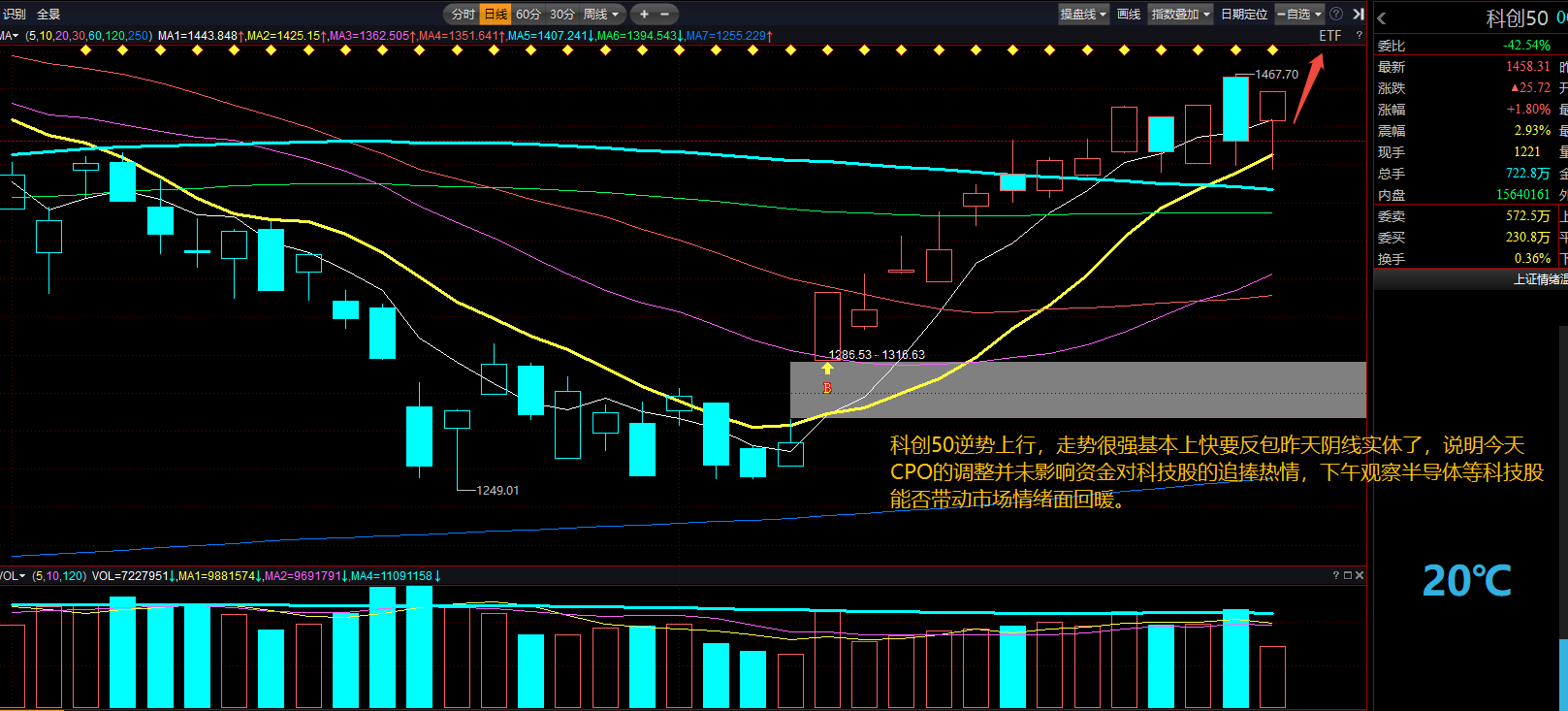
Task: Click the help question mark in toolbar
Action: [x=1336, y=15]
